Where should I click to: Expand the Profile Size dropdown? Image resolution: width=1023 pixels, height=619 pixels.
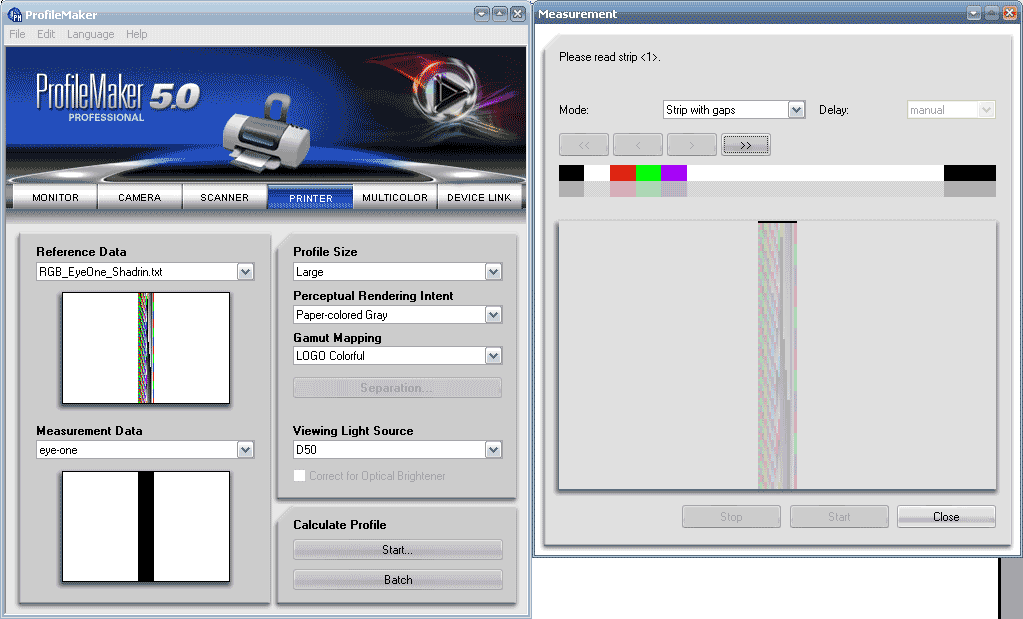pyautogui.click(x=494, y=272)
